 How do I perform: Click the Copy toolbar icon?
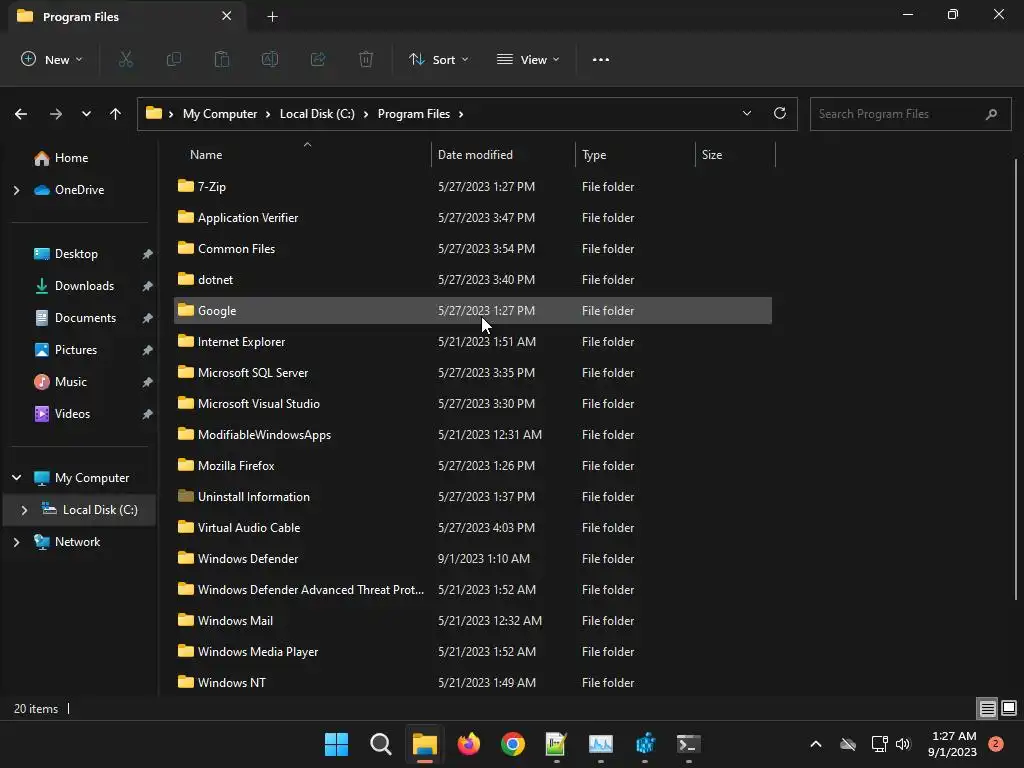point(174,59)
